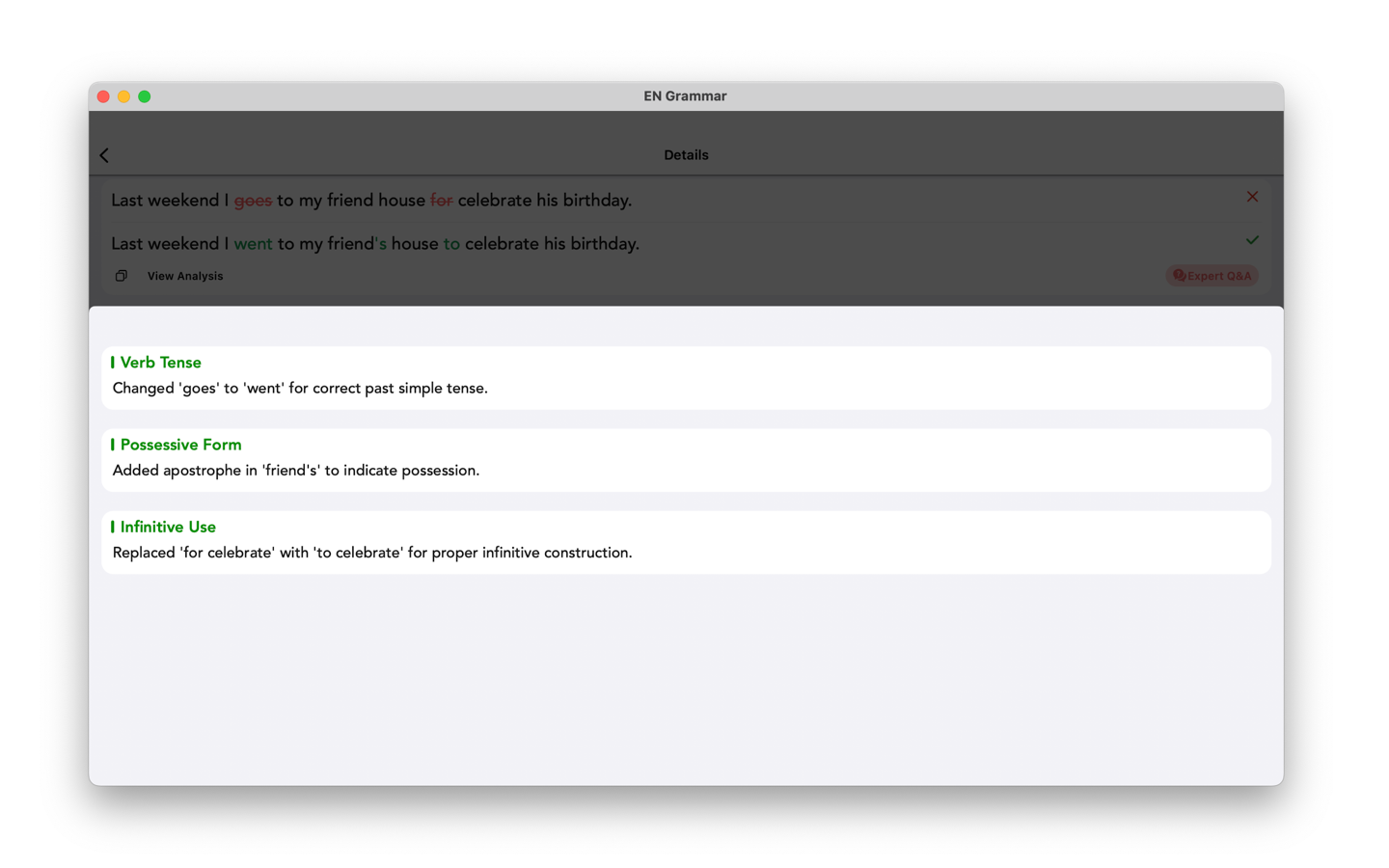The image size is (1389, 868).
Task: Click the EN Grammar window title
Action: pos(685,96)
